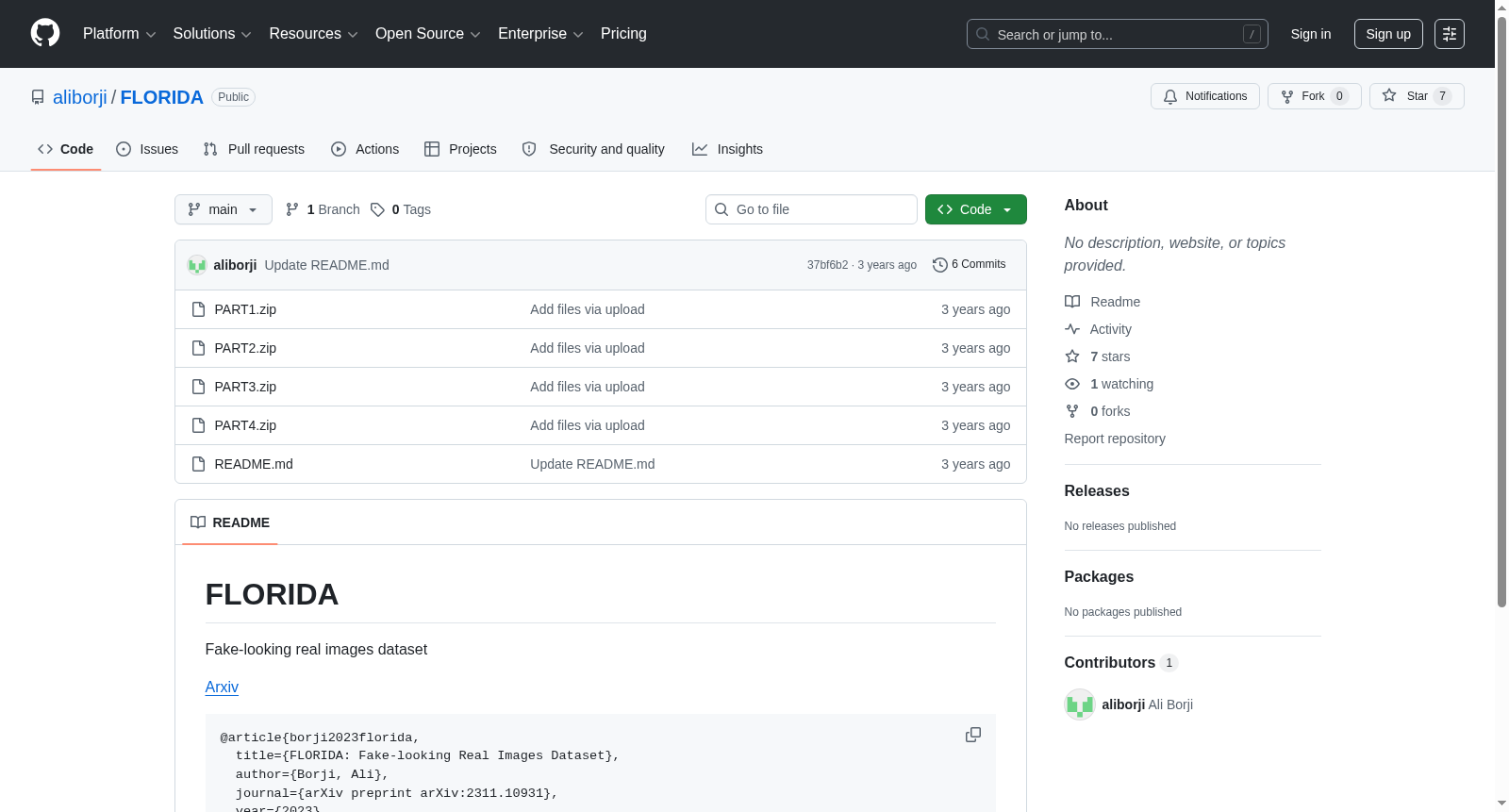Switch to the Pull requests tab

(254, 149)
